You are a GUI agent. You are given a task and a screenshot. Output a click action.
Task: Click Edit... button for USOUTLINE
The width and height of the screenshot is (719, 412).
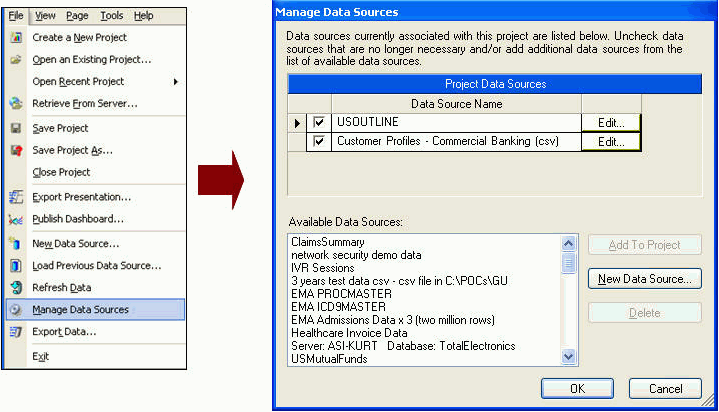(611, 123)
